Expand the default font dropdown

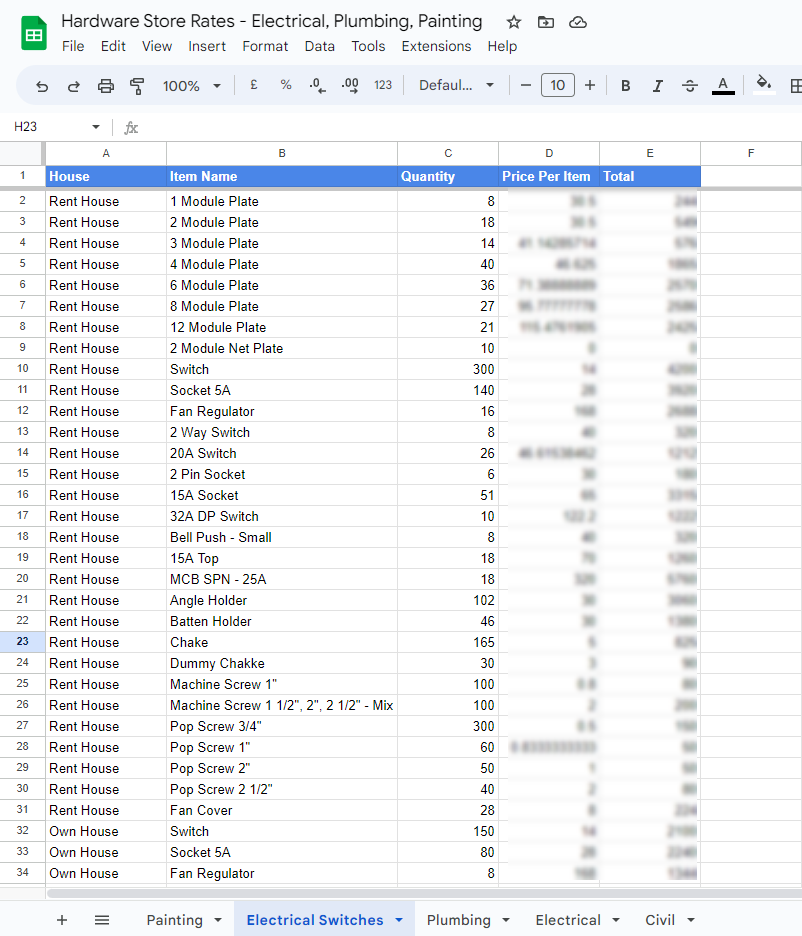[457, 86]
